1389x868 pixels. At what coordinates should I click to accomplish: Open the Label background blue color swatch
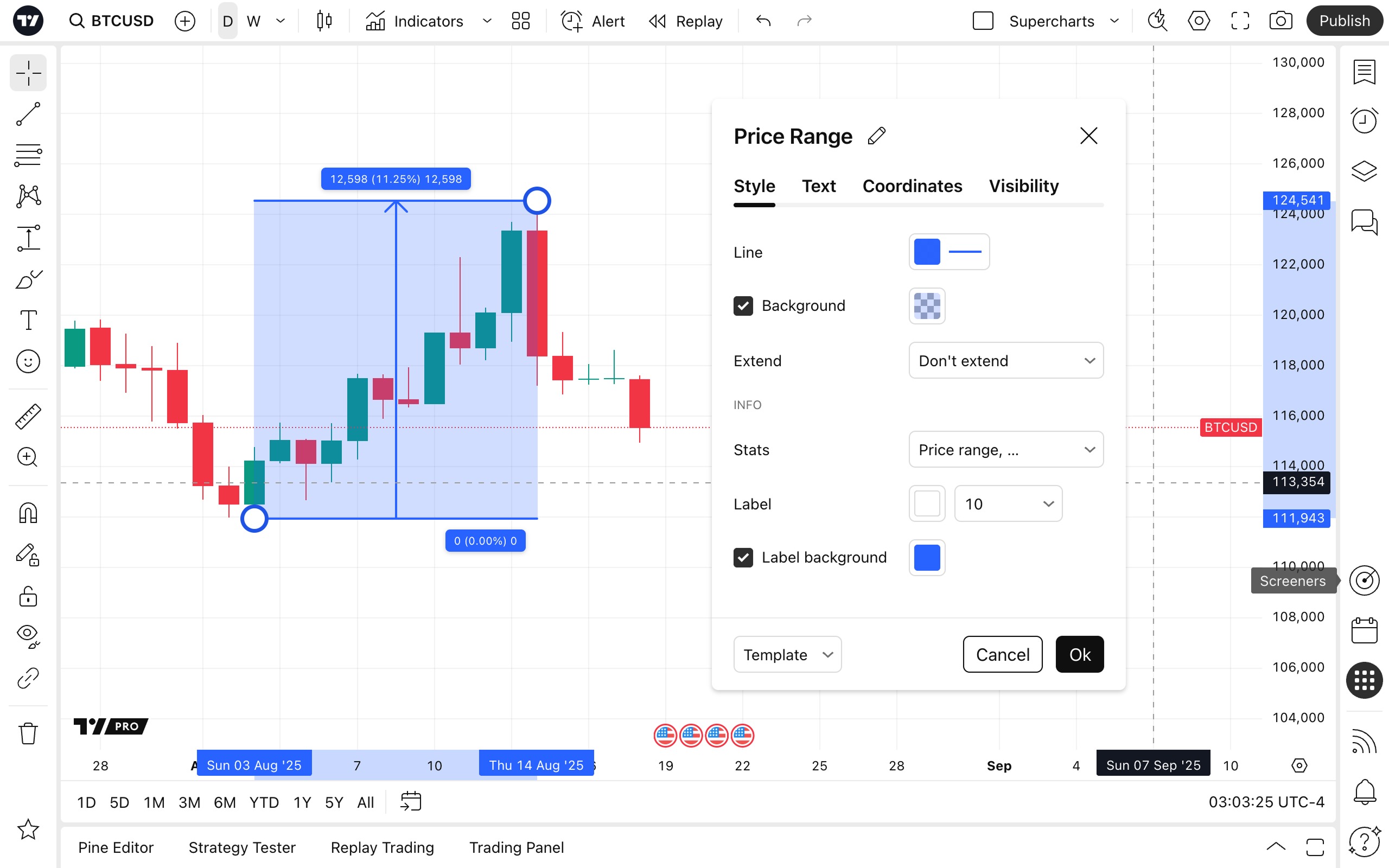point(927,558)
